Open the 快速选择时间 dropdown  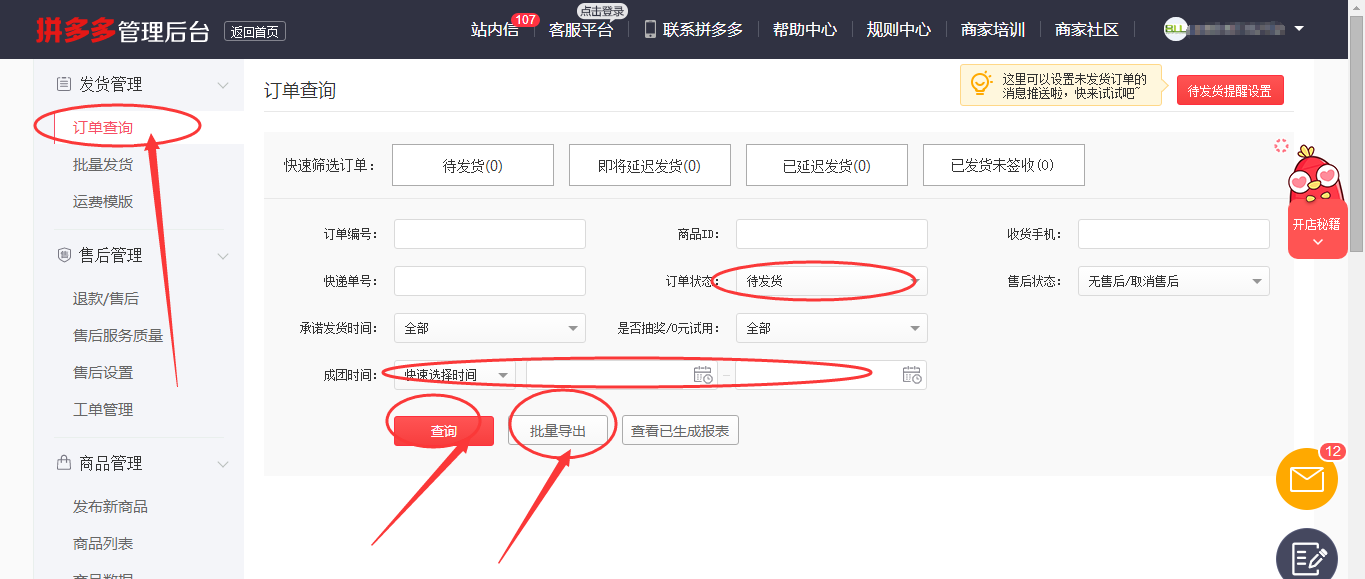[x=455, y=375]
